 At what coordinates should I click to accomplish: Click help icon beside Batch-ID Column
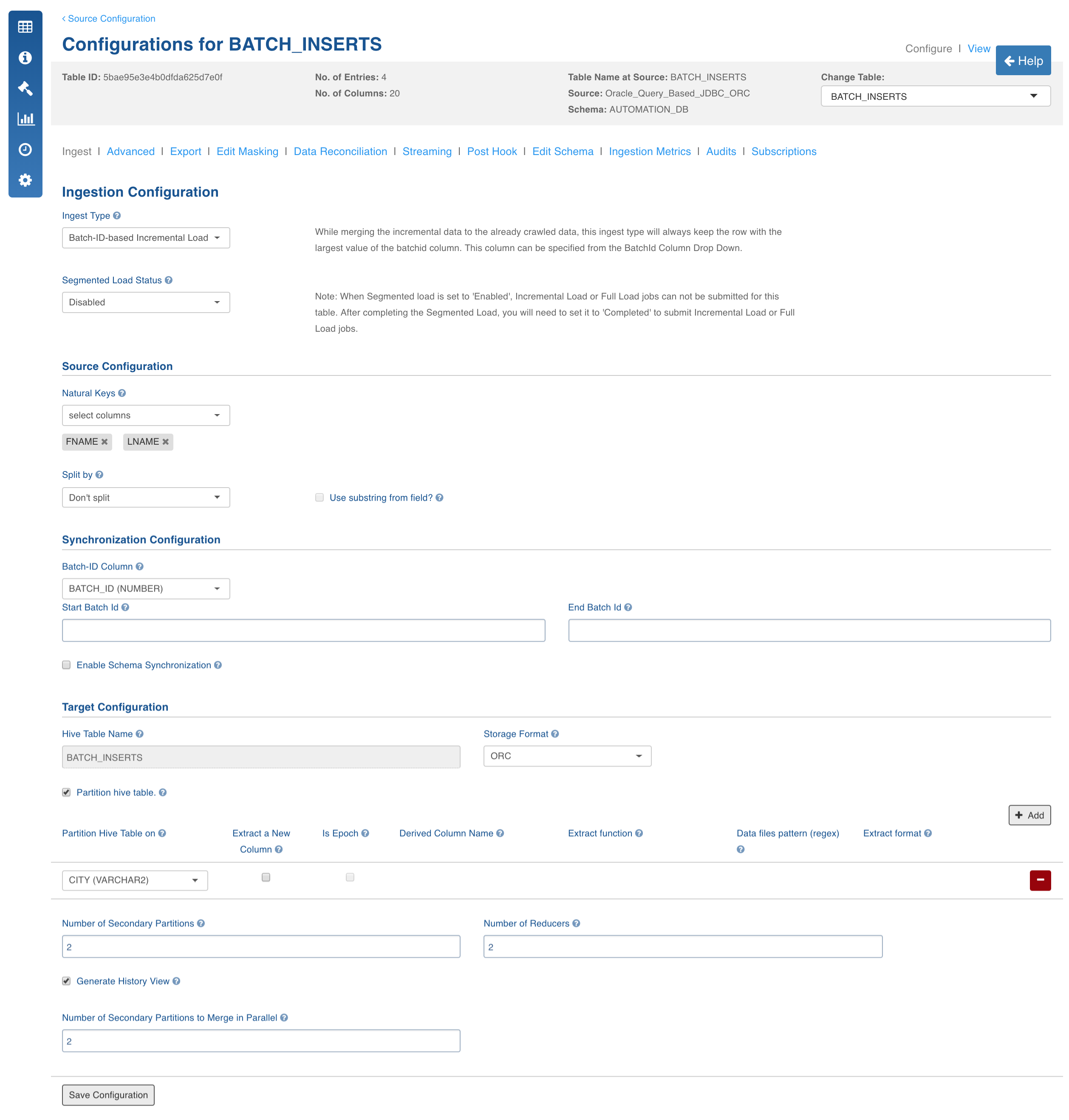point(140,566)
